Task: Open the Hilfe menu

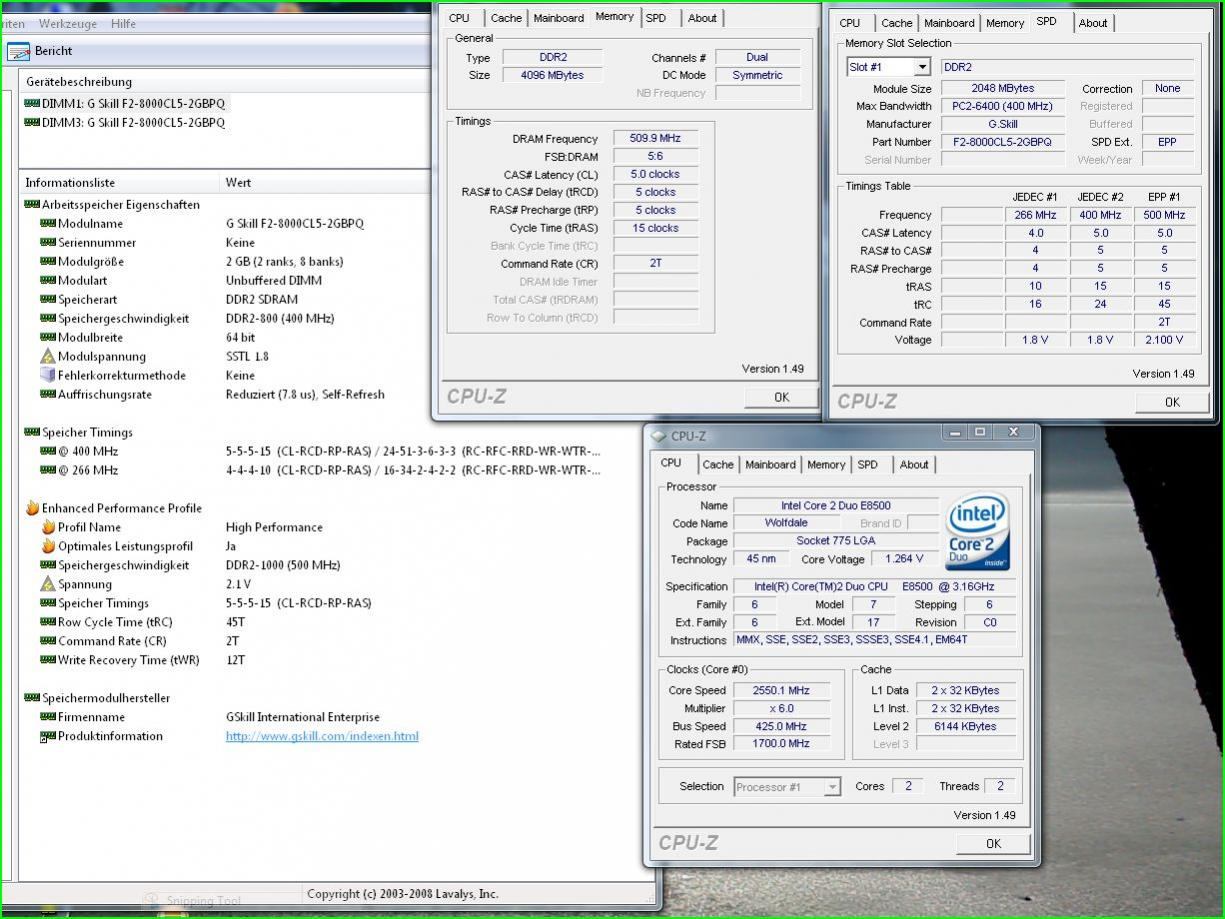Action: 124,23
